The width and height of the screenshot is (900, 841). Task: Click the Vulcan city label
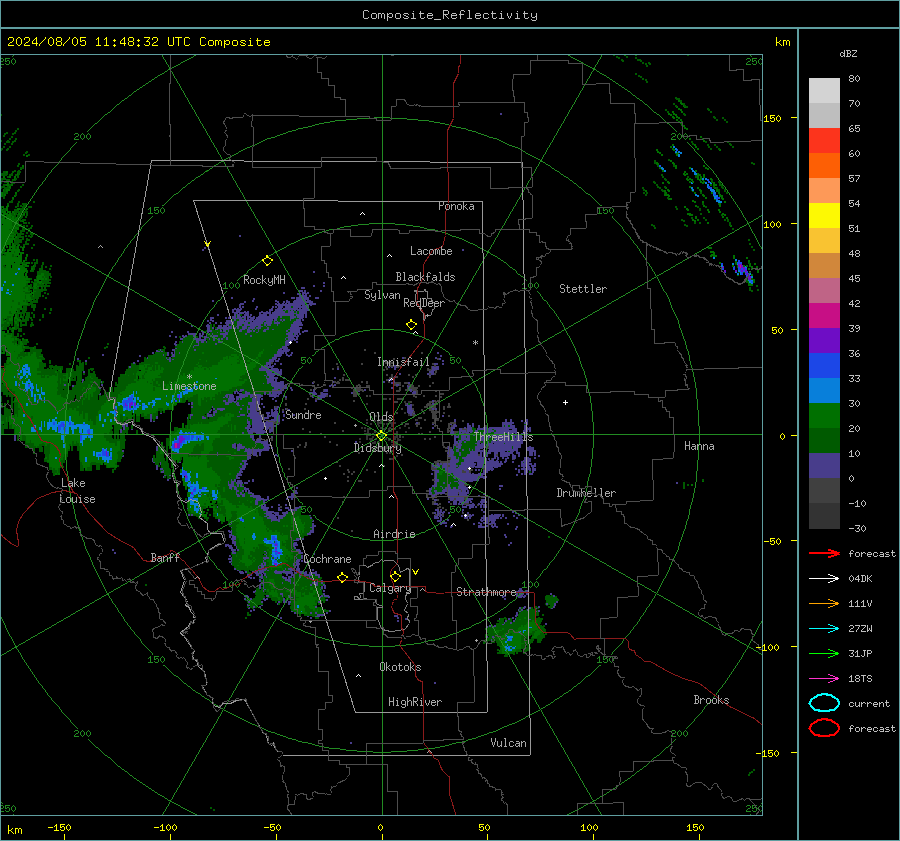pos(508,743)
